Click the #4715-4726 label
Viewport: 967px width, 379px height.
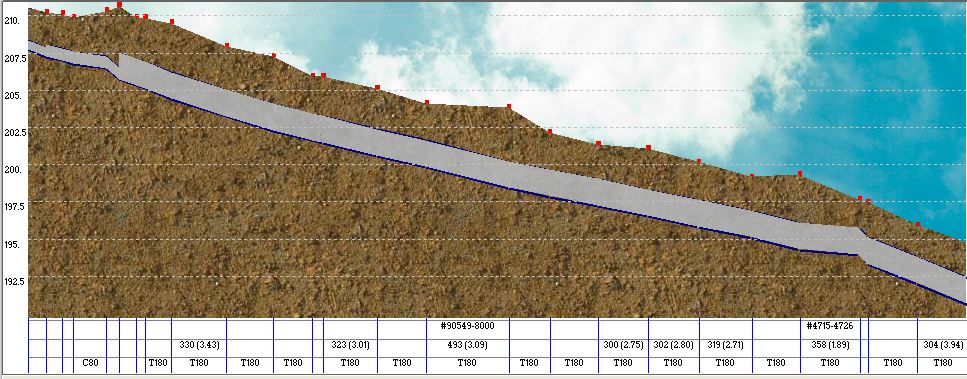[830, 325]
